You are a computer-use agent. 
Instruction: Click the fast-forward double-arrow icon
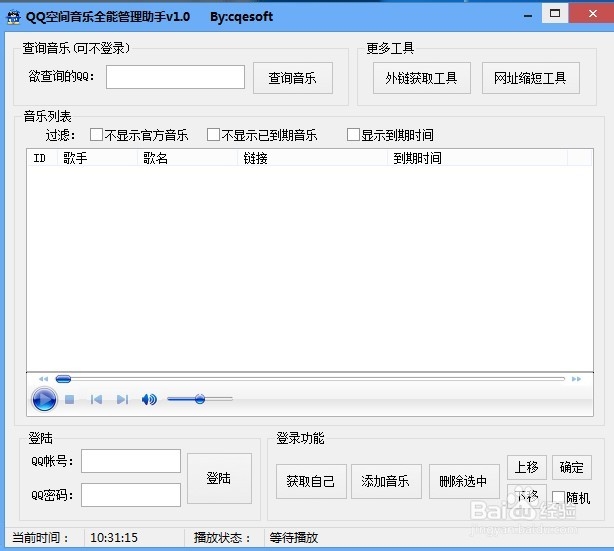(576, 379)
